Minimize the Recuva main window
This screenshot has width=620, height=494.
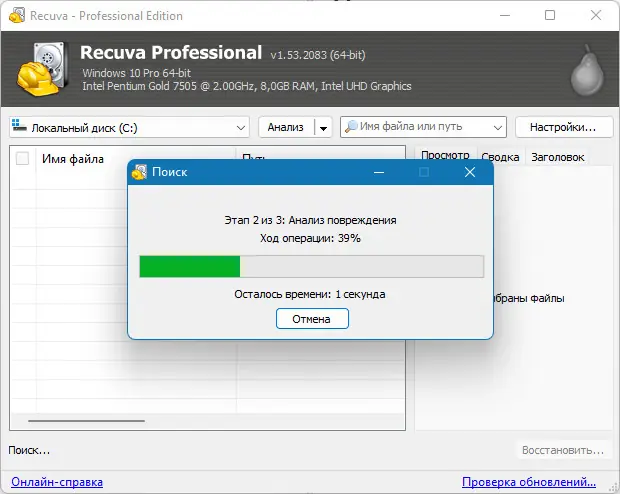coord(505,15)
